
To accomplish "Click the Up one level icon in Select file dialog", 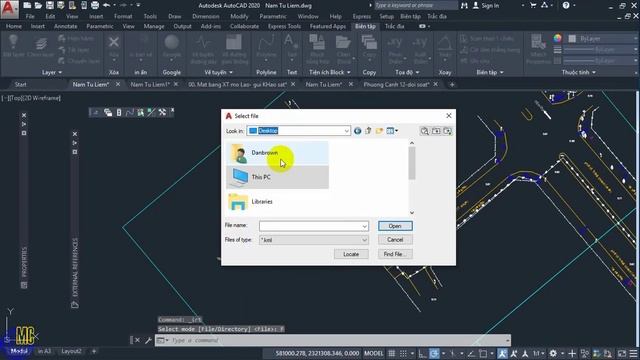I will (368, 131).
